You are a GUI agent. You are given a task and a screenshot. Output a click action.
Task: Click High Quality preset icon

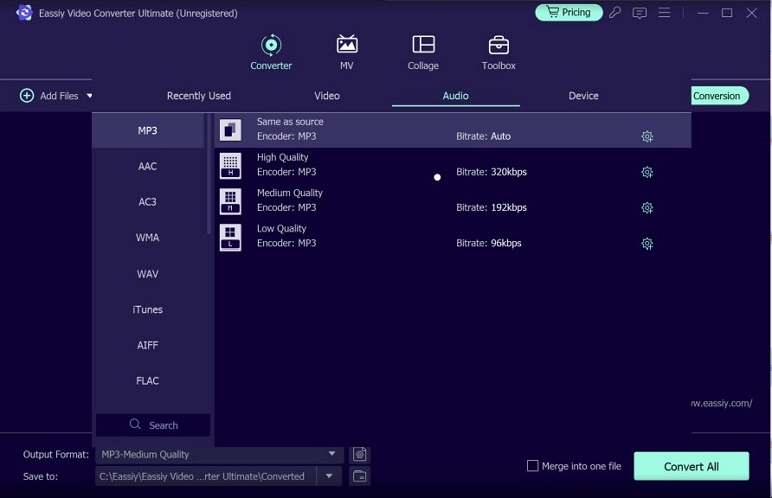(x=230, y=166)
